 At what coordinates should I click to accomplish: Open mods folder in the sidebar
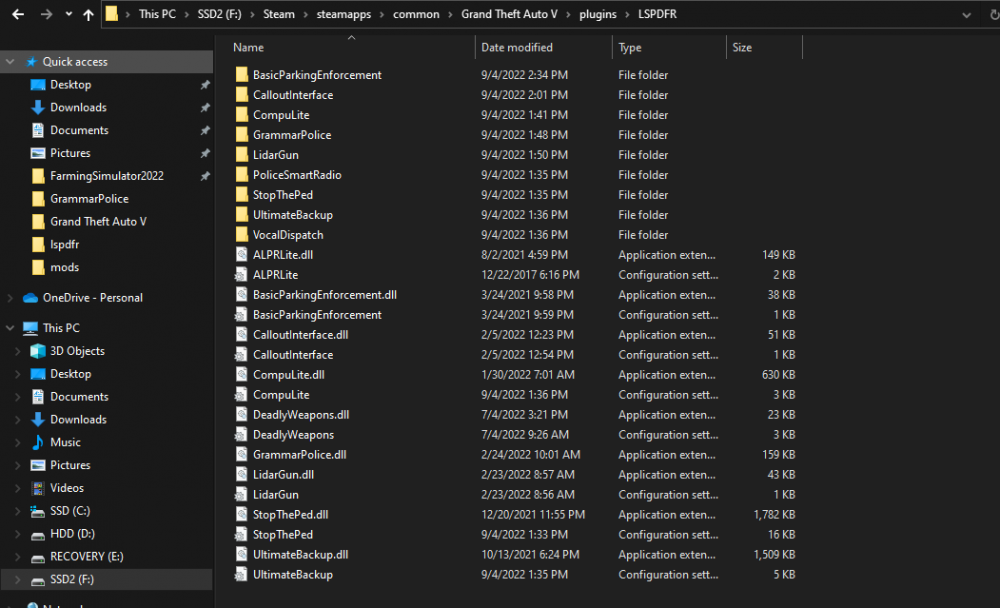[x=64, y=267]
